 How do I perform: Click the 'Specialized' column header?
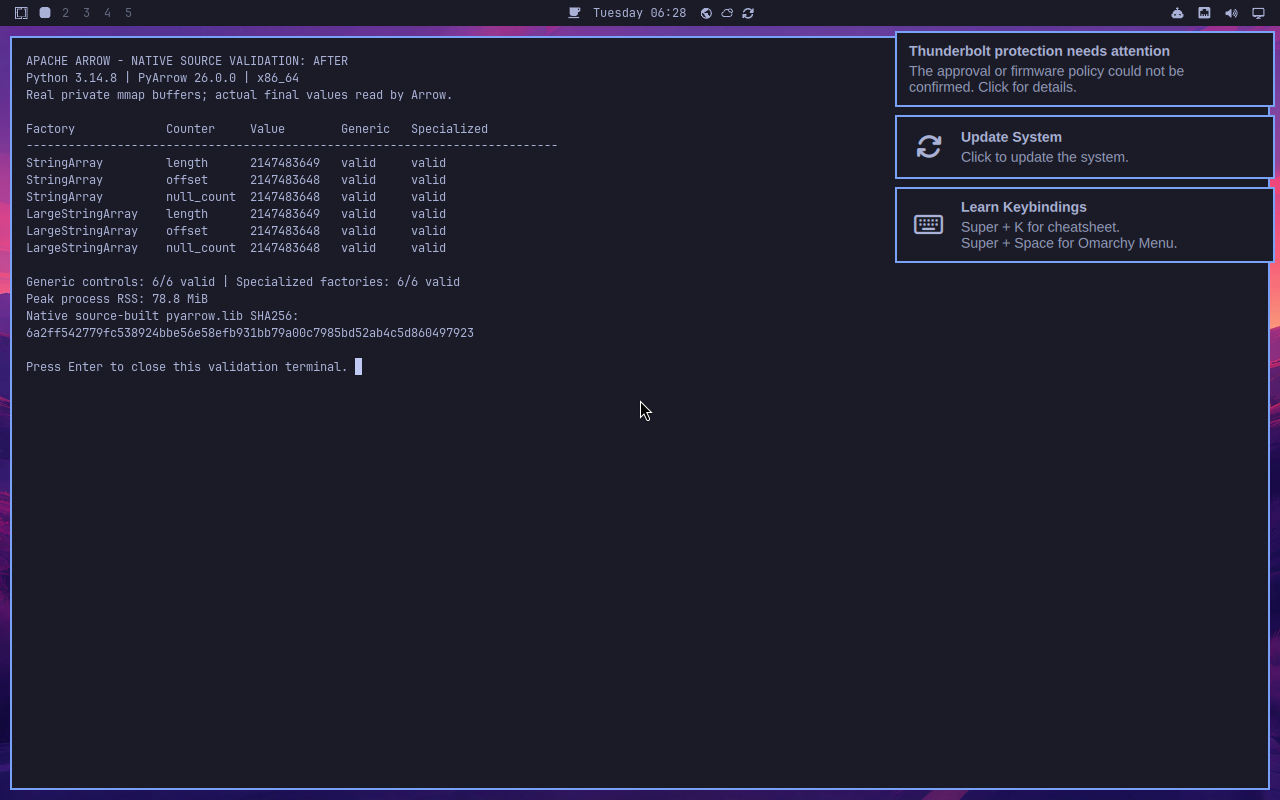449,129
